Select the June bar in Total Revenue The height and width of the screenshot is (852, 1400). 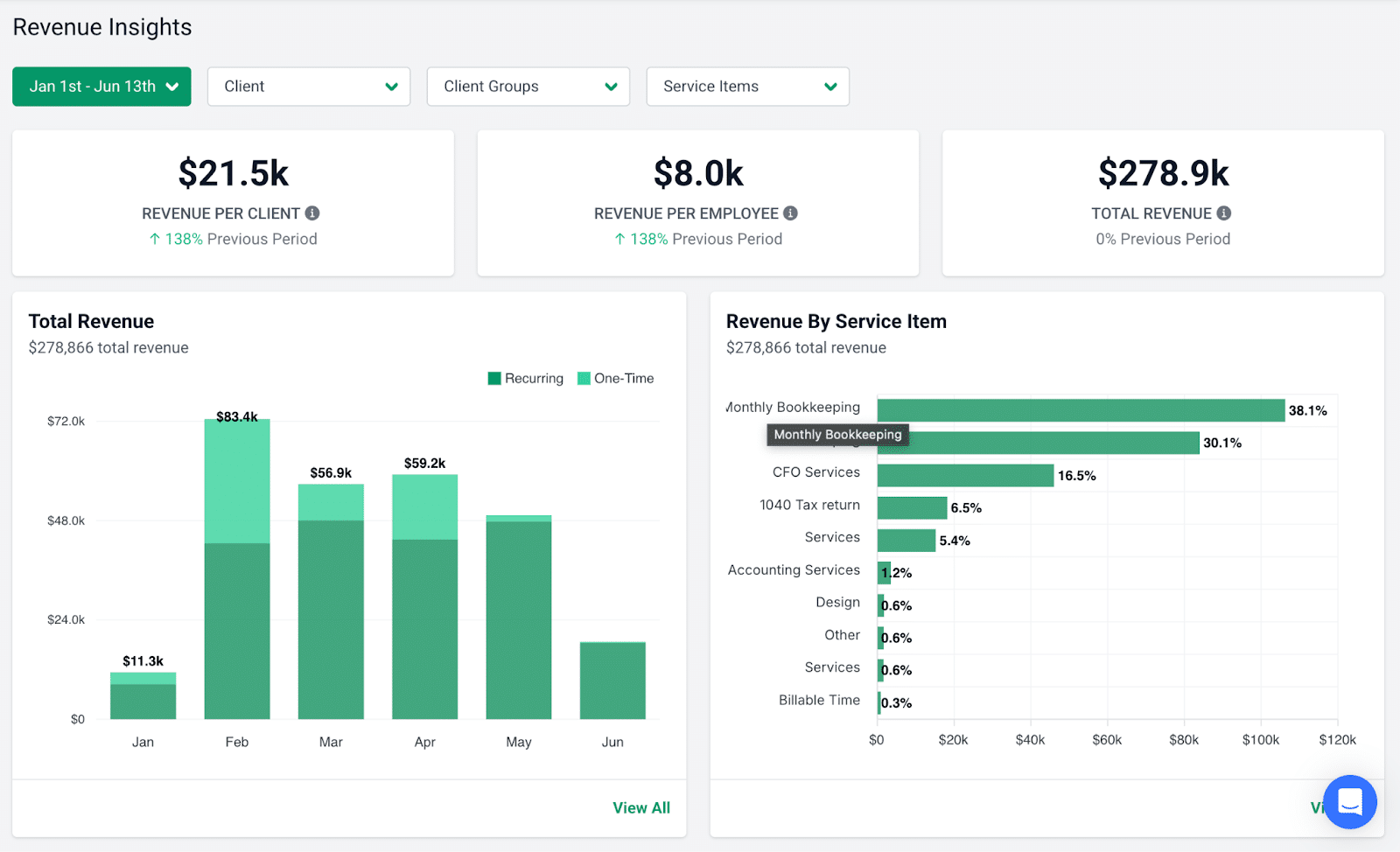[x=612, y=681]
